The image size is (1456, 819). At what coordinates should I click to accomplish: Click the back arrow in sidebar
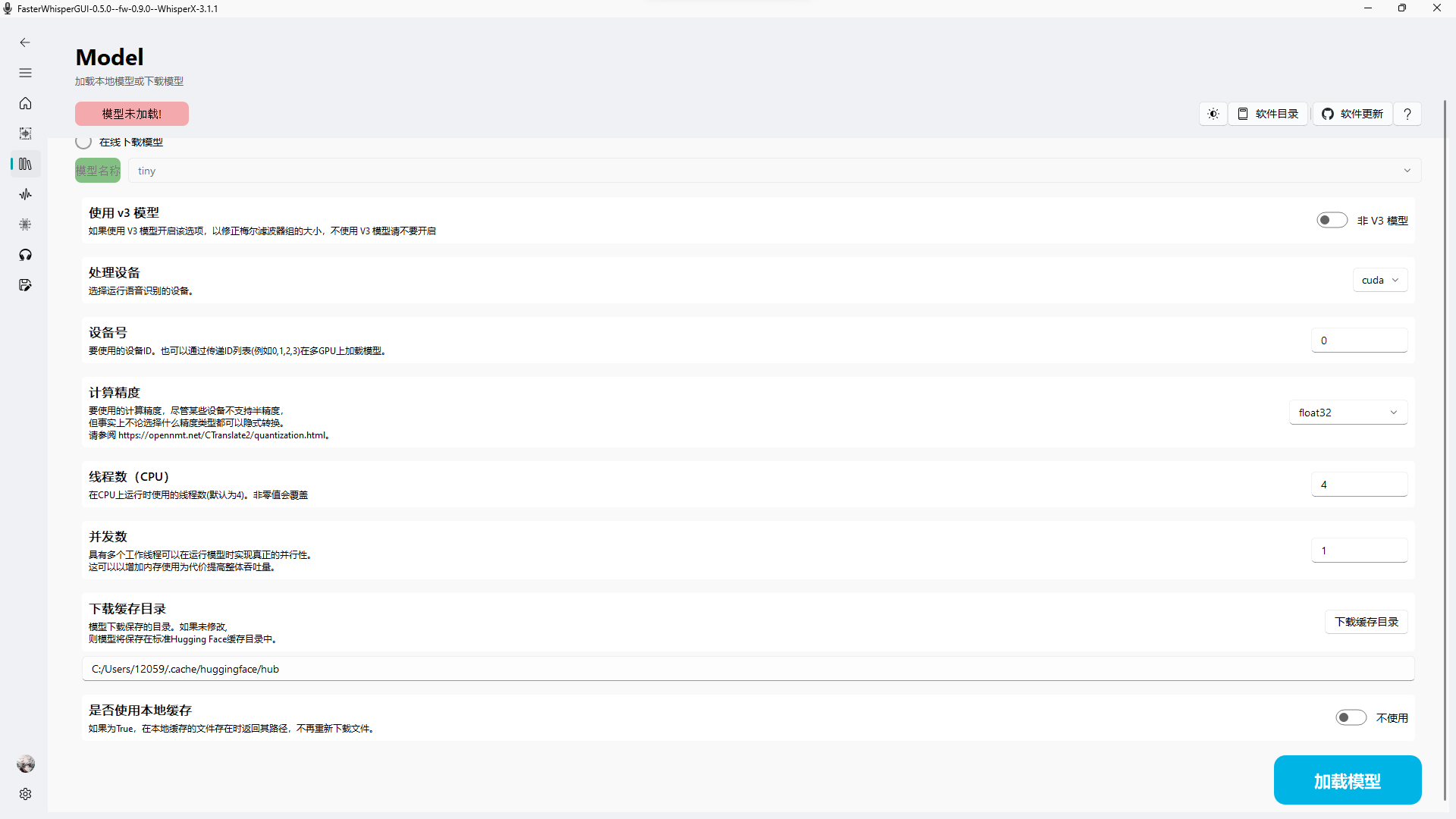tap(25, 42)
